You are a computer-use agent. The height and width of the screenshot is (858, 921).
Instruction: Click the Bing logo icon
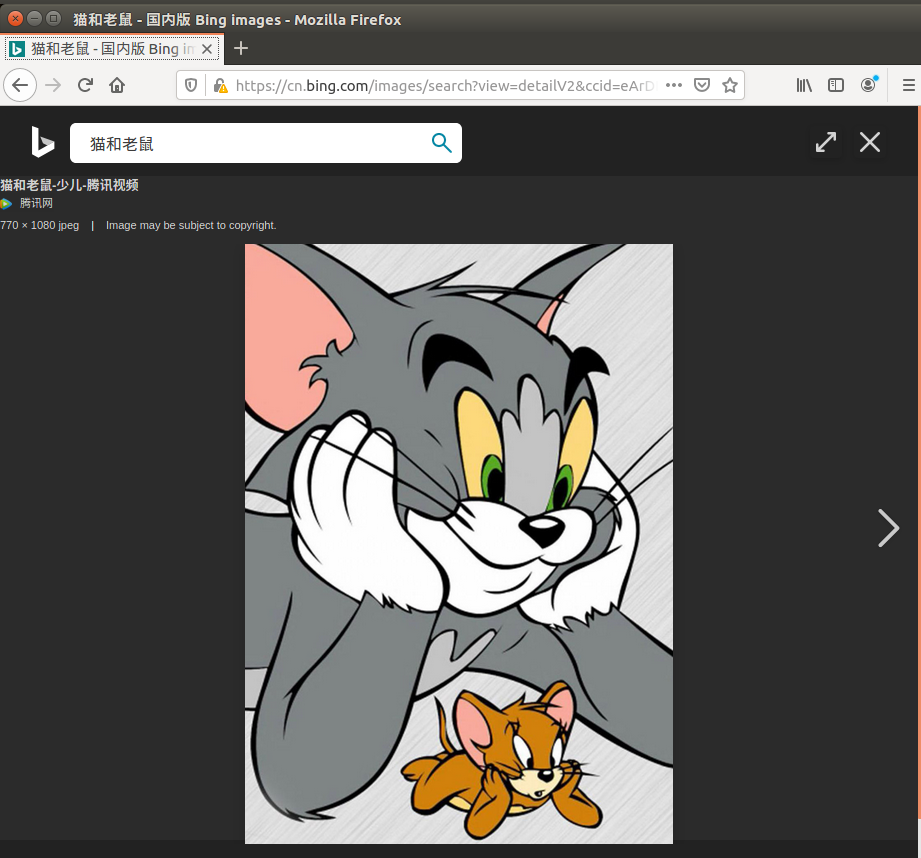(42, 142)
